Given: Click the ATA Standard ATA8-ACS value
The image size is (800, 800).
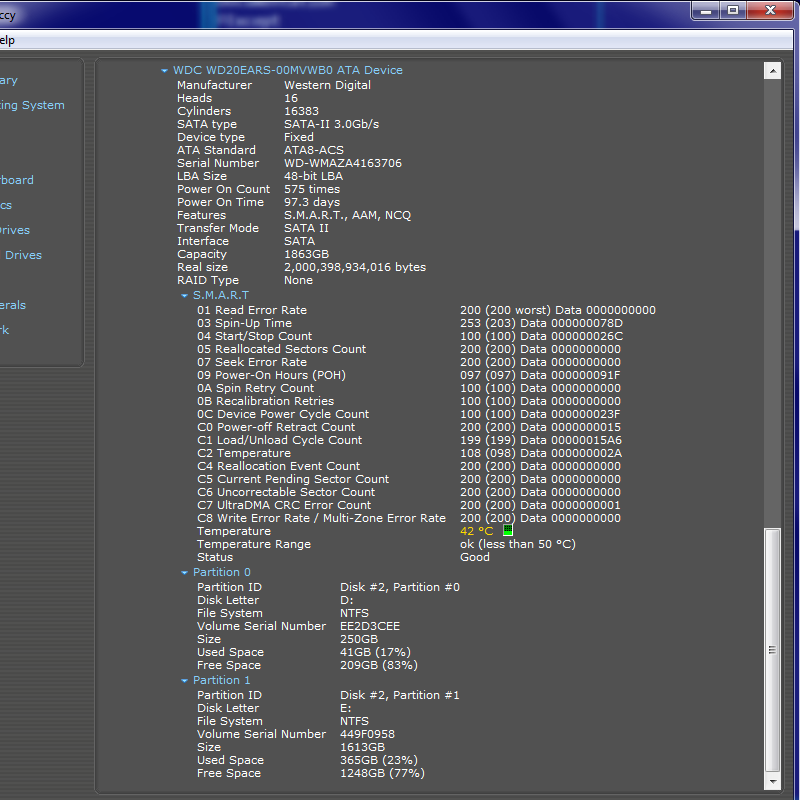Looking at the screenshot, I should 314,151.
